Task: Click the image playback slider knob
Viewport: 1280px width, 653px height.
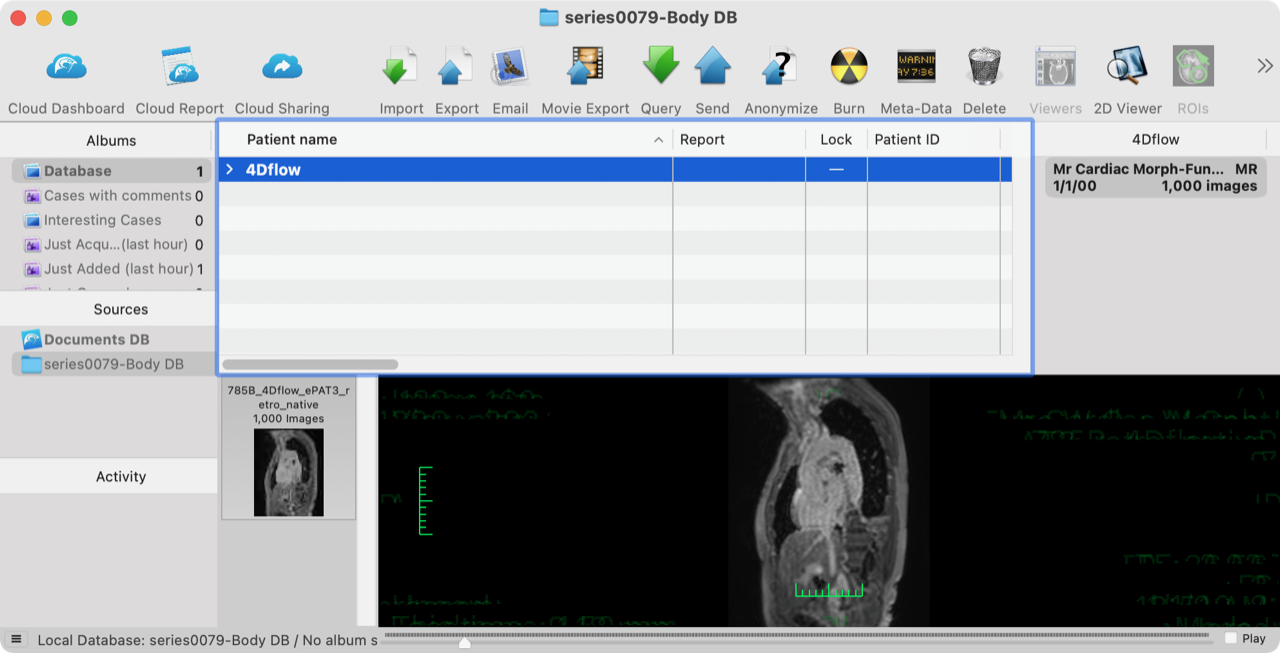Action: coord(465,642)
